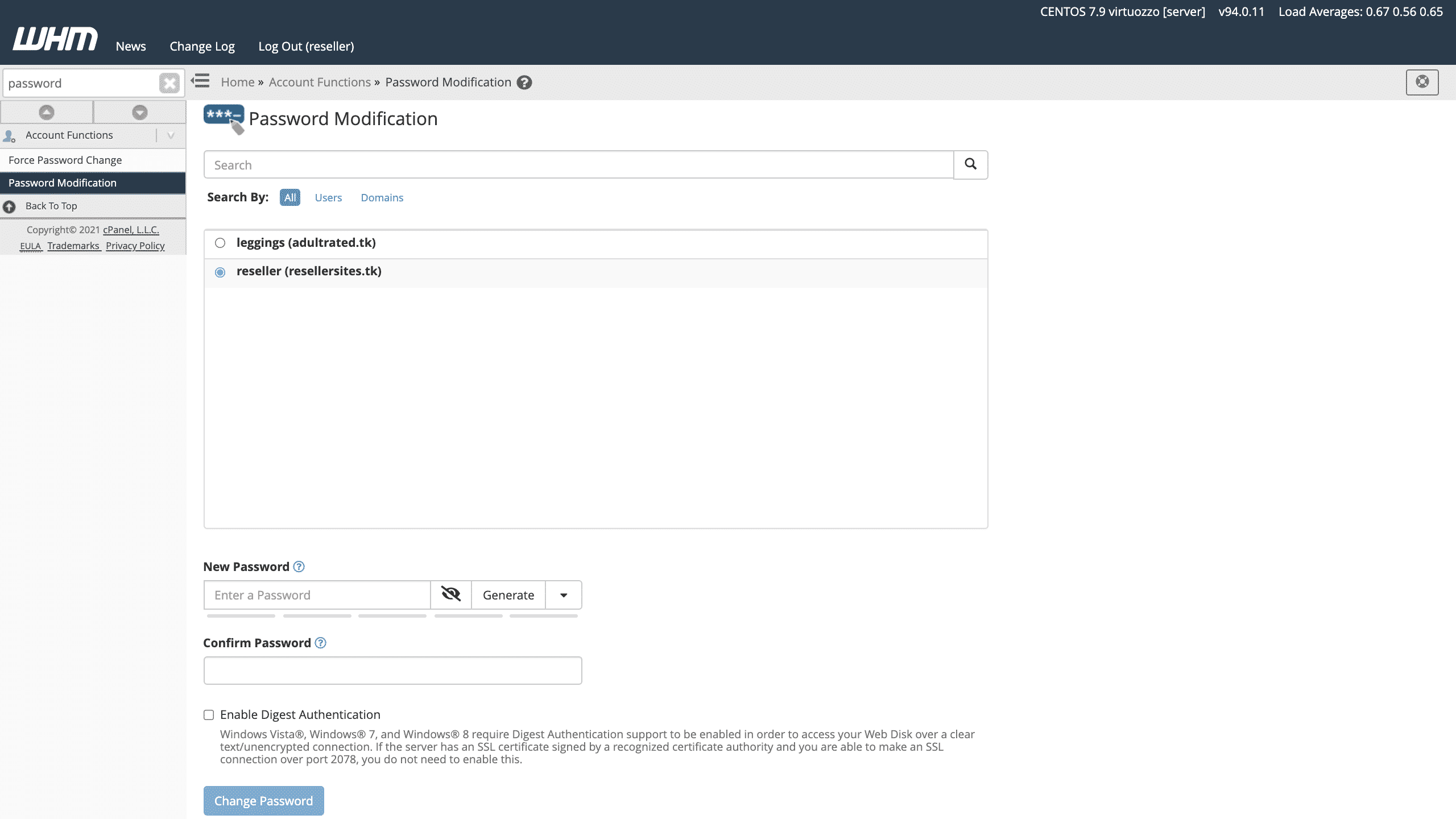1456x819 pixels.
Task: Enable Digest Authentication checkbox
Action: [x=209, y=715]
